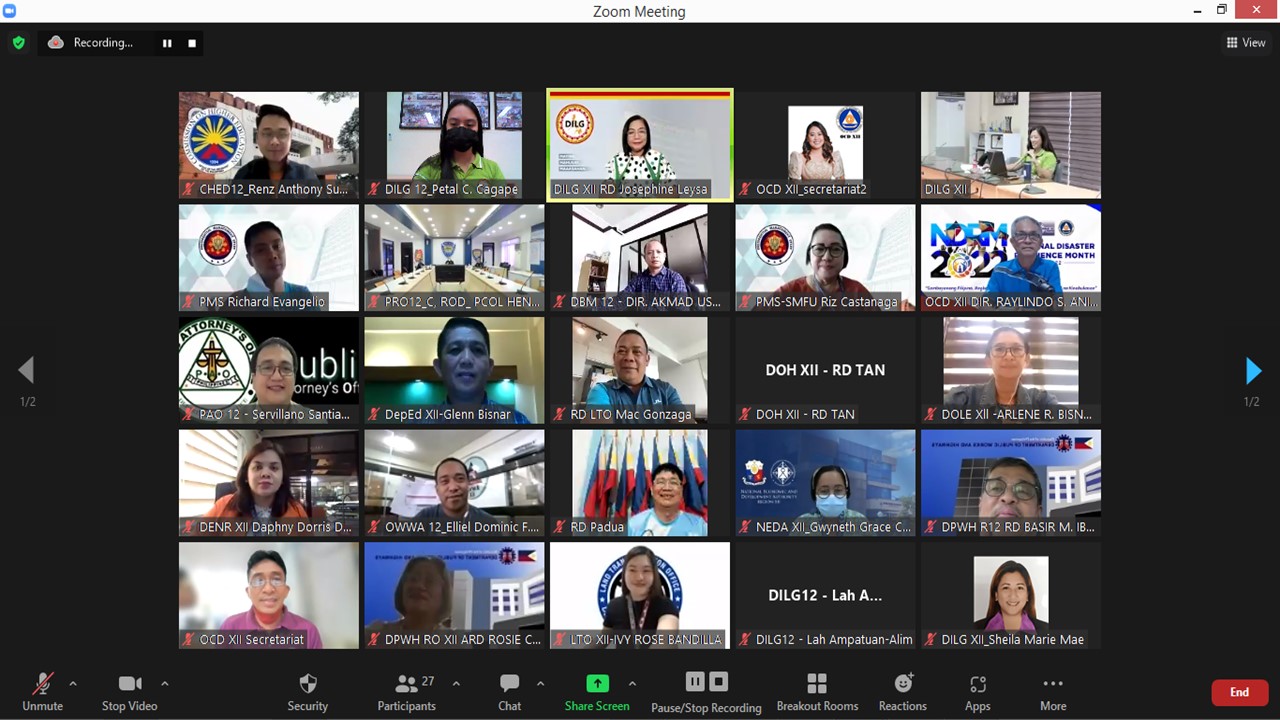Select DILG XII_Sheila Marie Mae tile
The height and width of the screenshot is (720, 1280).
(1011, 596)
